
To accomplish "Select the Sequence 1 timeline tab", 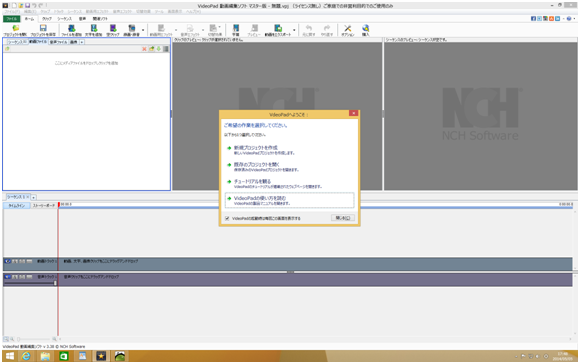I will (18, 197).
